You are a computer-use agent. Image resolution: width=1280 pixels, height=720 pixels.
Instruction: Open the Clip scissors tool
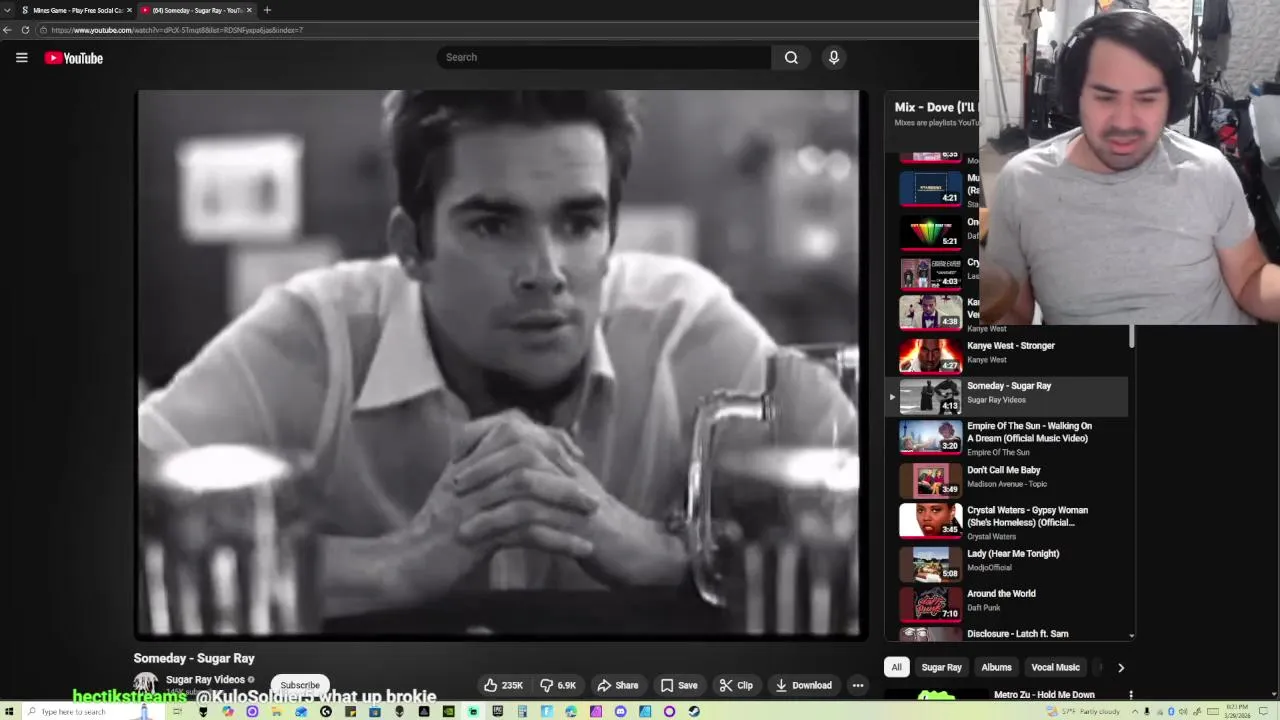[736, 685]
